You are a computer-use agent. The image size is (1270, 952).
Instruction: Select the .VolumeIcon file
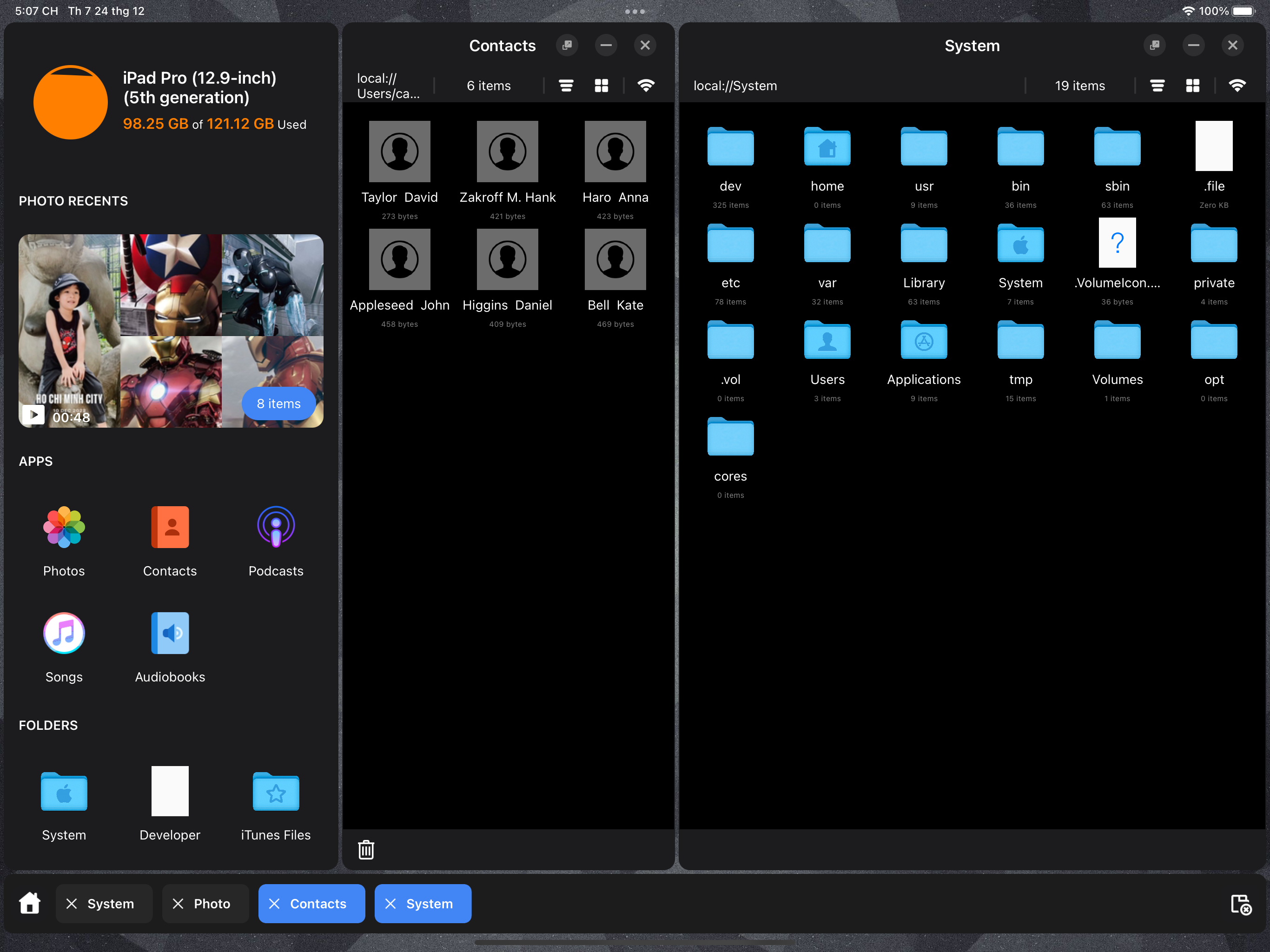(x=1117, y=242)
